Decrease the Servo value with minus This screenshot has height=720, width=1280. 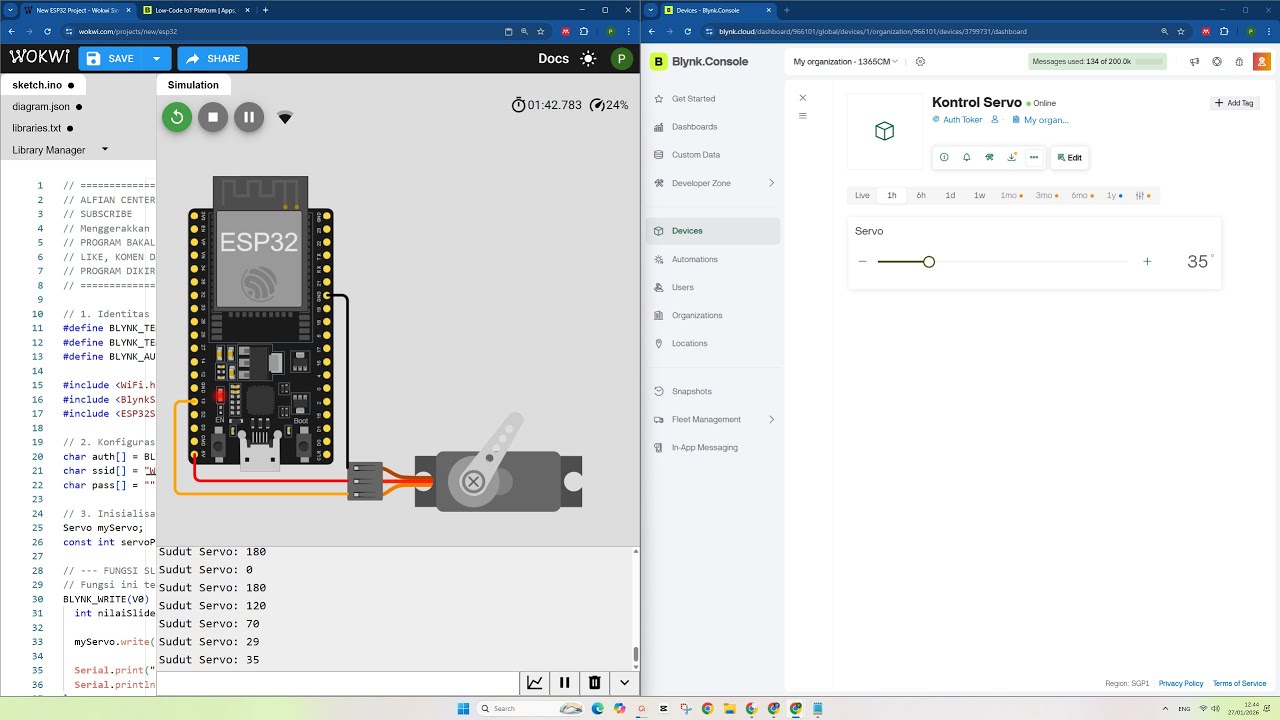[862, 262]
